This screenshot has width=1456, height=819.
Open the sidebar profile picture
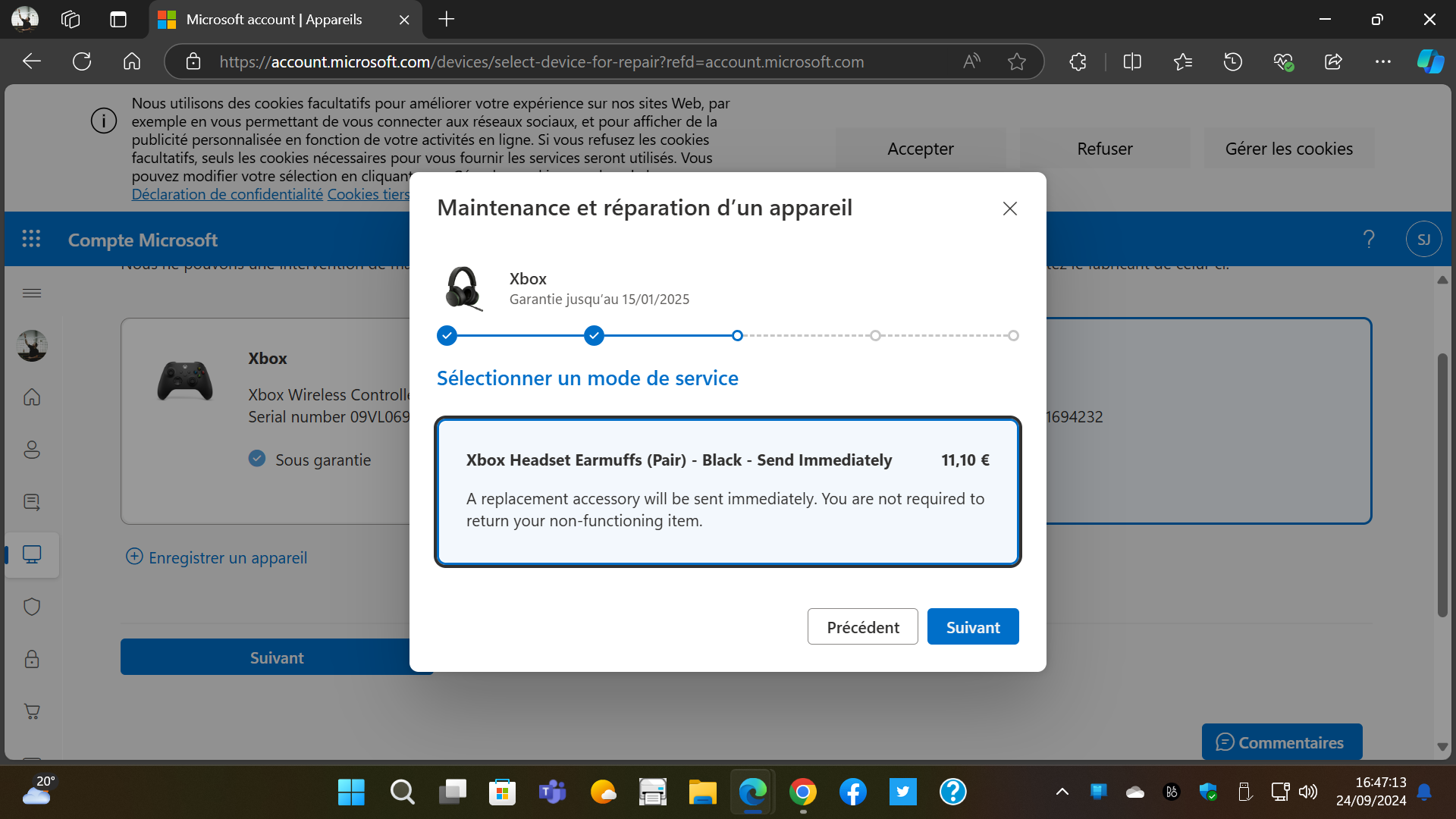click(x=32, y=346)
